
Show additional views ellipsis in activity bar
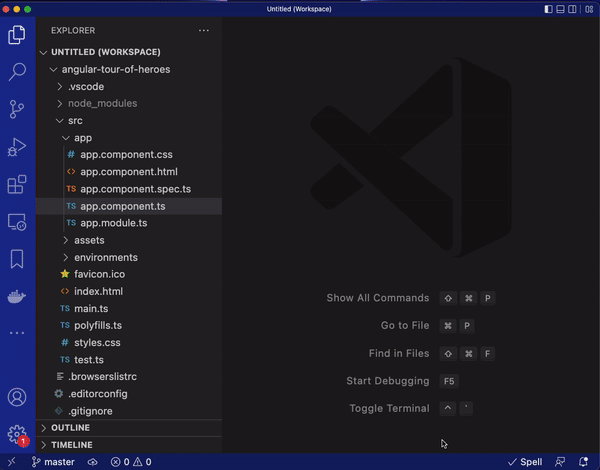[x=17, y=333]
